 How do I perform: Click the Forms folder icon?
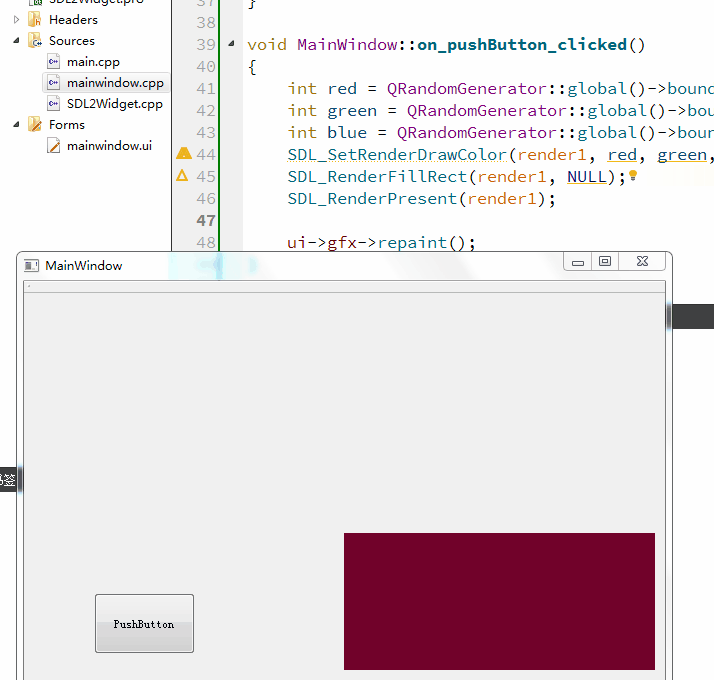[x=35, y=124]
